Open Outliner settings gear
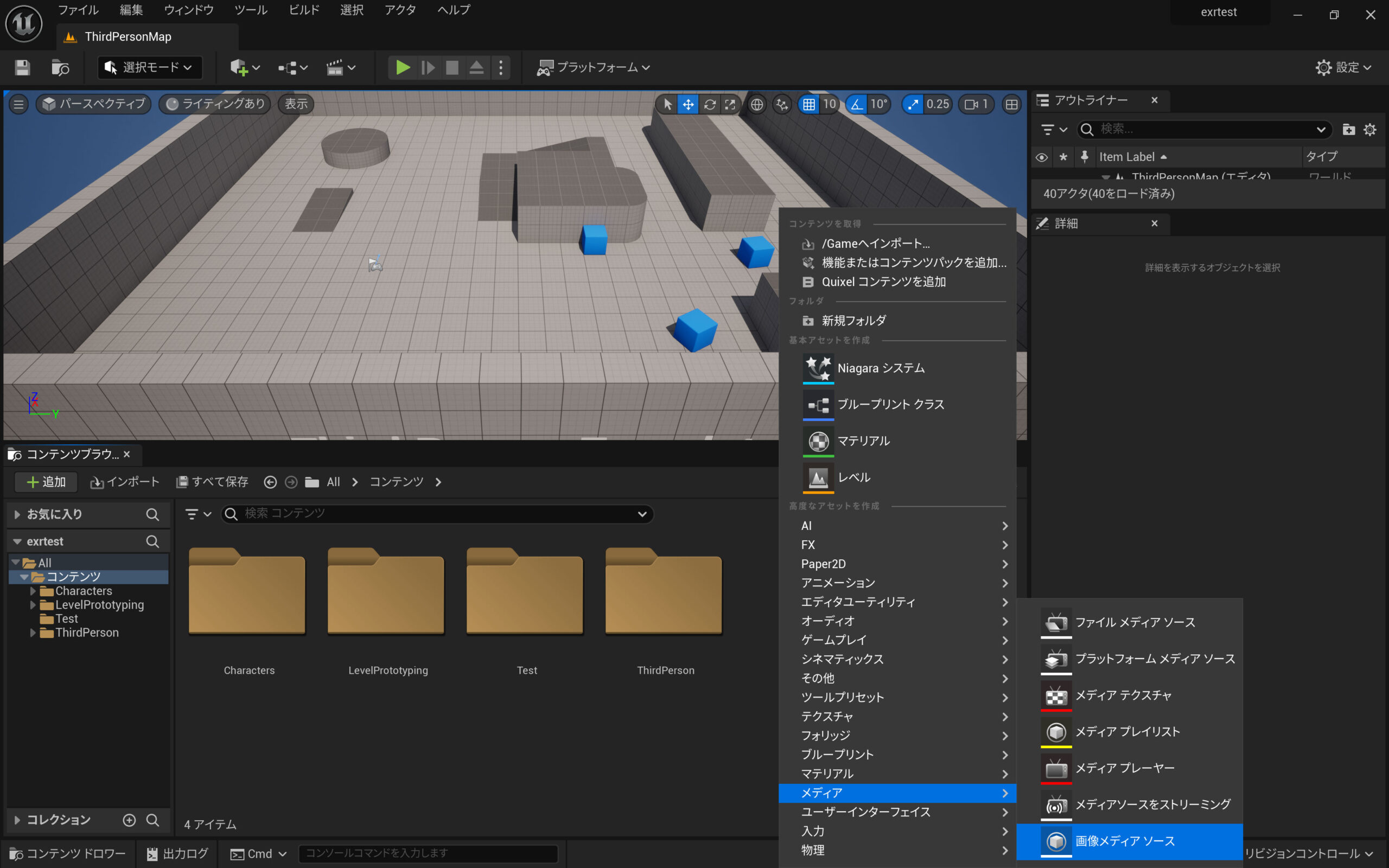Screen dimensions: 1389x868 (1370, 130)
